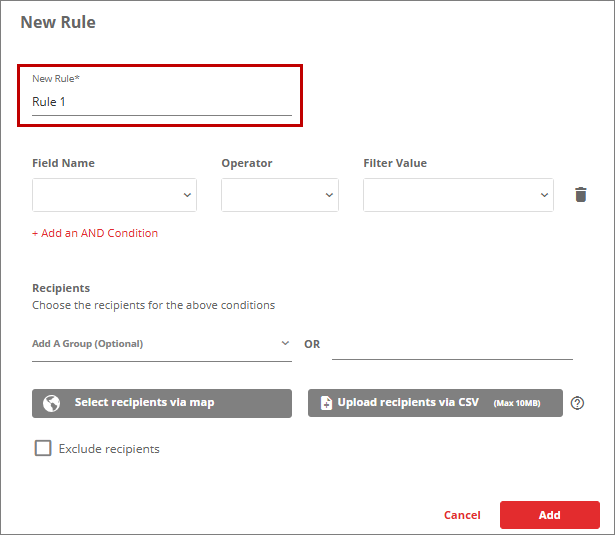Click + Add an AND Condition link
Screen dimensions: 615x535
click(95, 233)
